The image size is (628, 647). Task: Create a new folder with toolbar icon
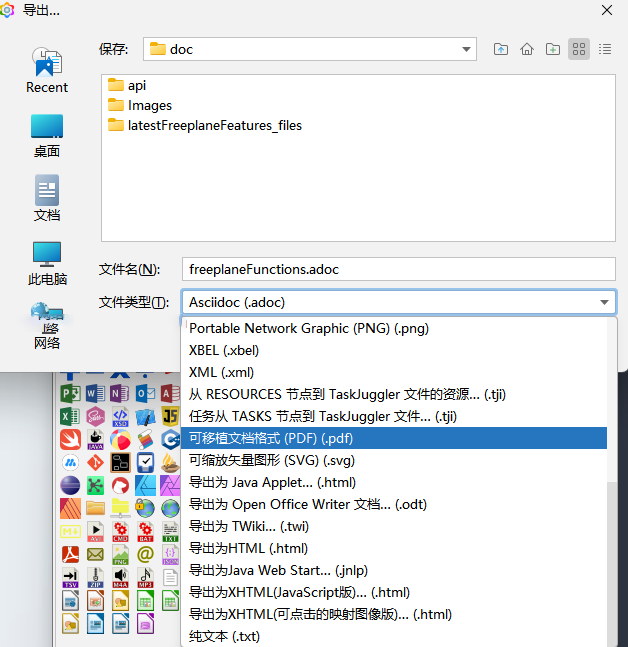(553, 49)
